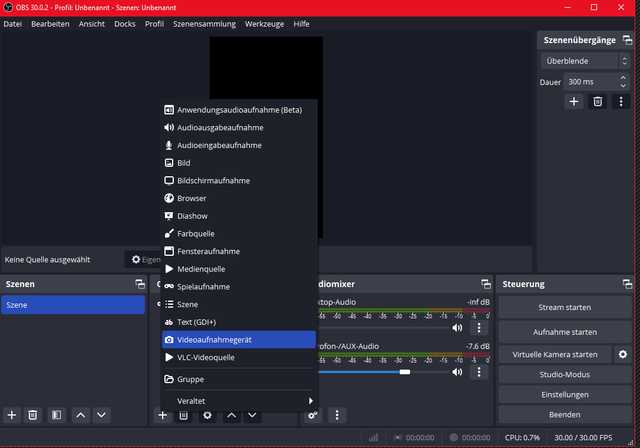The width and height of the screenshot is (640, 448).
Task: Undock the Audiomixer panel
Action: tap(486, 284)
